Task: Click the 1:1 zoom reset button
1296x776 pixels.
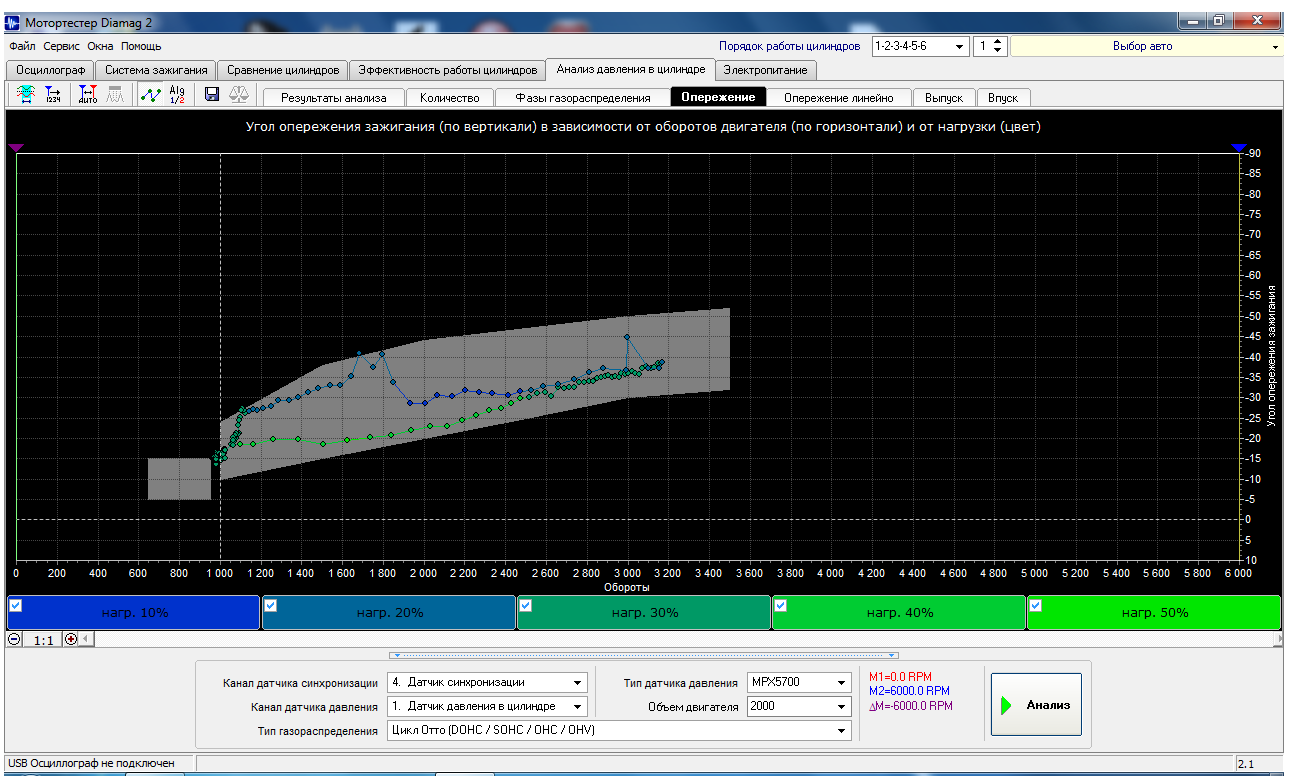Action: point(43,639)
